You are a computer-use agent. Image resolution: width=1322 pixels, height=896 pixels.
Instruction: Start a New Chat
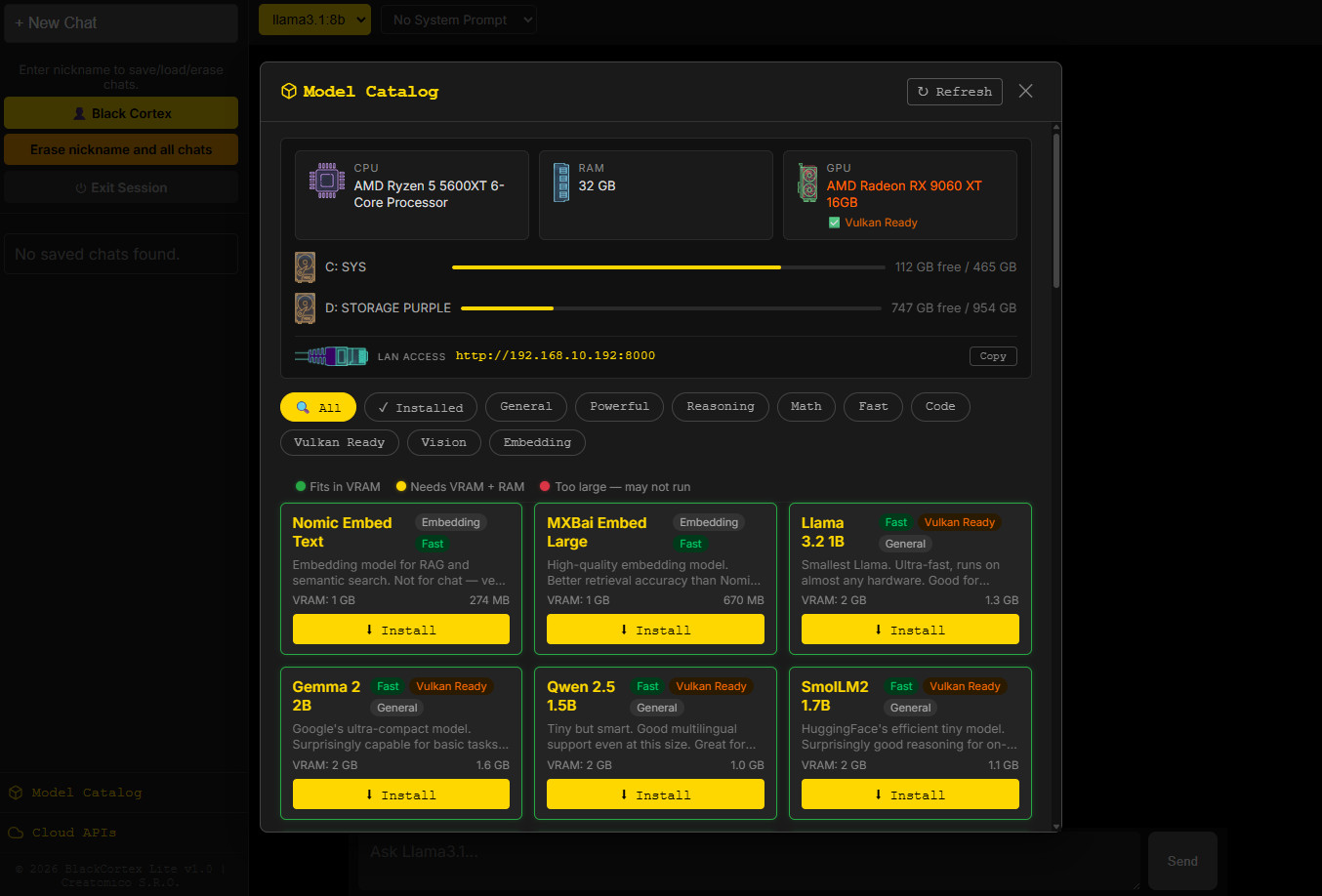coord(121,22)
